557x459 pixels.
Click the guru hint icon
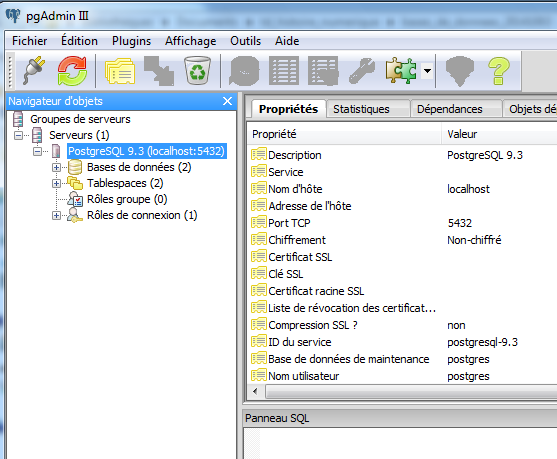tap(460, 71)
